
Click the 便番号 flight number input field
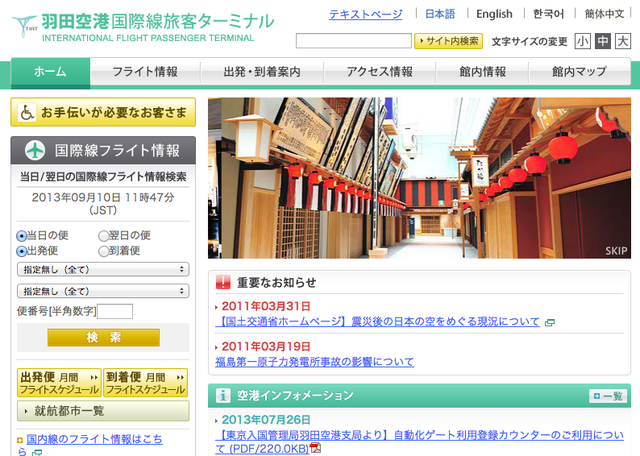pyautogui.click(x=115, y=311)
